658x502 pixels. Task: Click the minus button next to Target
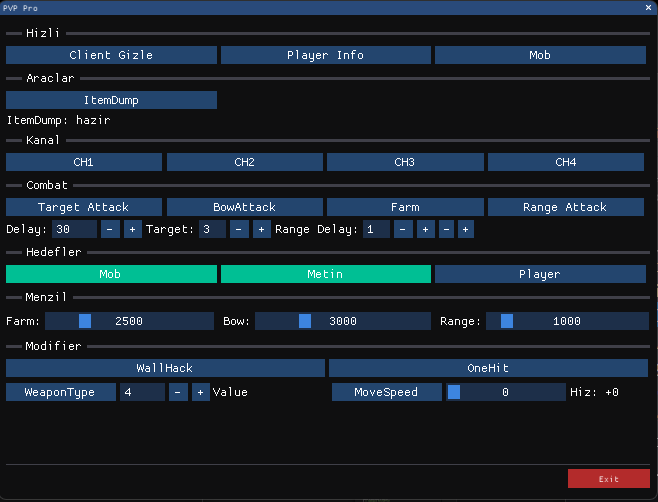point(239,230)
